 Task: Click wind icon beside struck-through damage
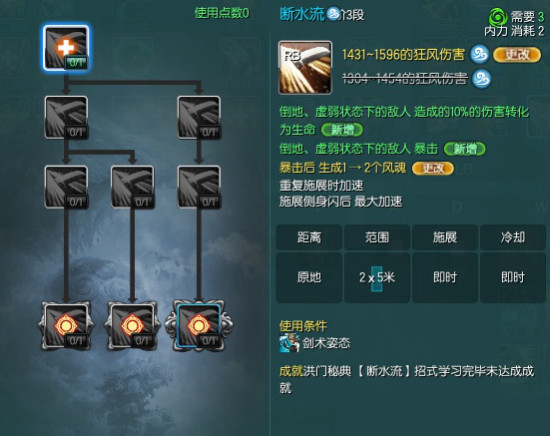[481, 79]
